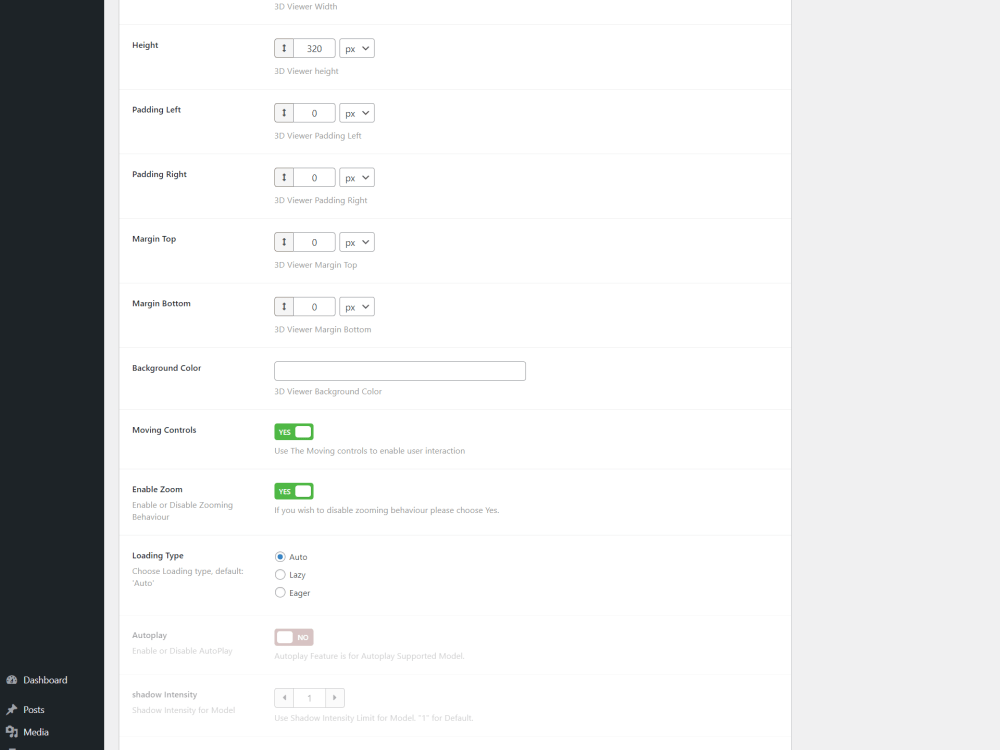Open the Padding Right unit dropdown
1000x750 pixels.
click(356, 177)
